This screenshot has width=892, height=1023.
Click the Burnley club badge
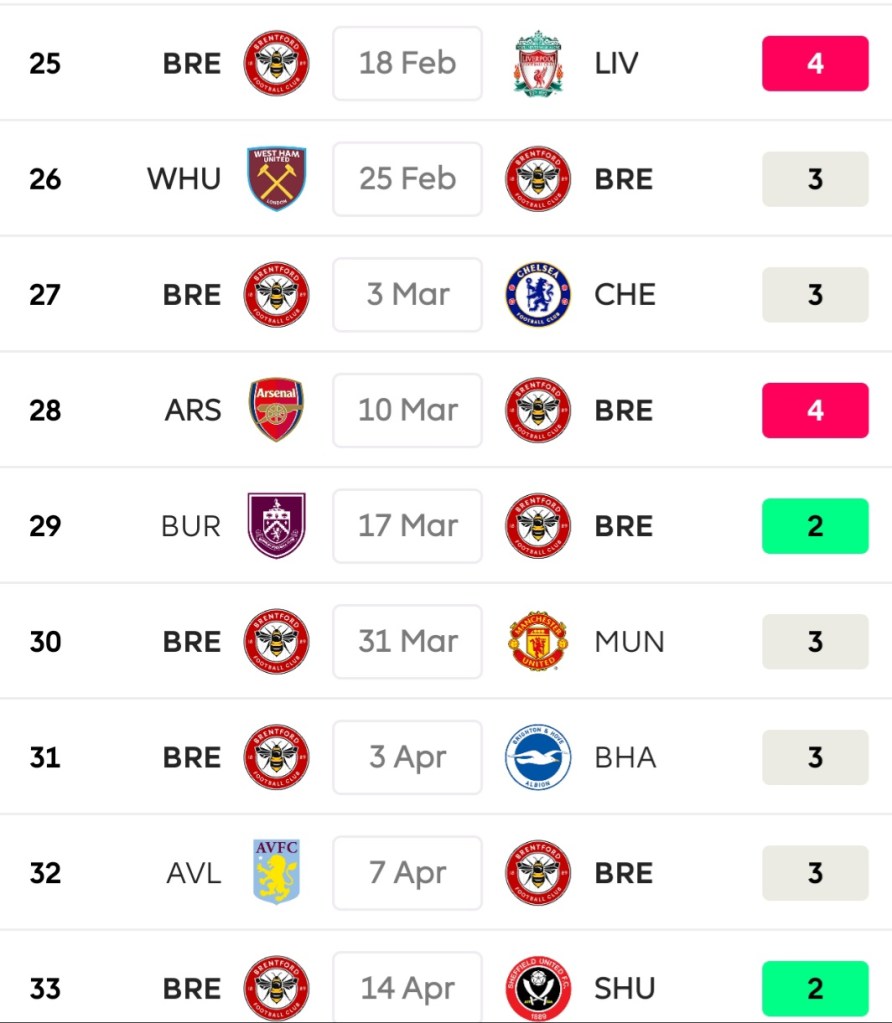pyautogui.click(x=276, y=526)
